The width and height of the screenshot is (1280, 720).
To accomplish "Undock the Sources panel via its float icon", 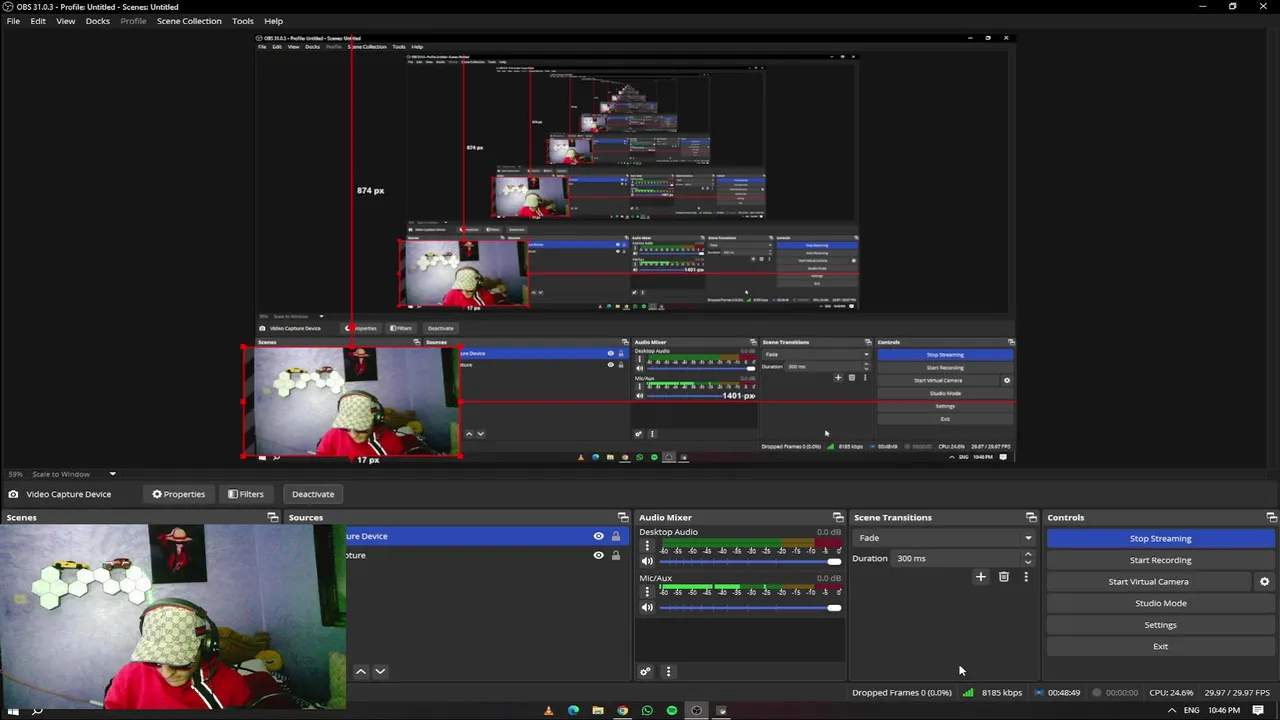I will [622, 517].
